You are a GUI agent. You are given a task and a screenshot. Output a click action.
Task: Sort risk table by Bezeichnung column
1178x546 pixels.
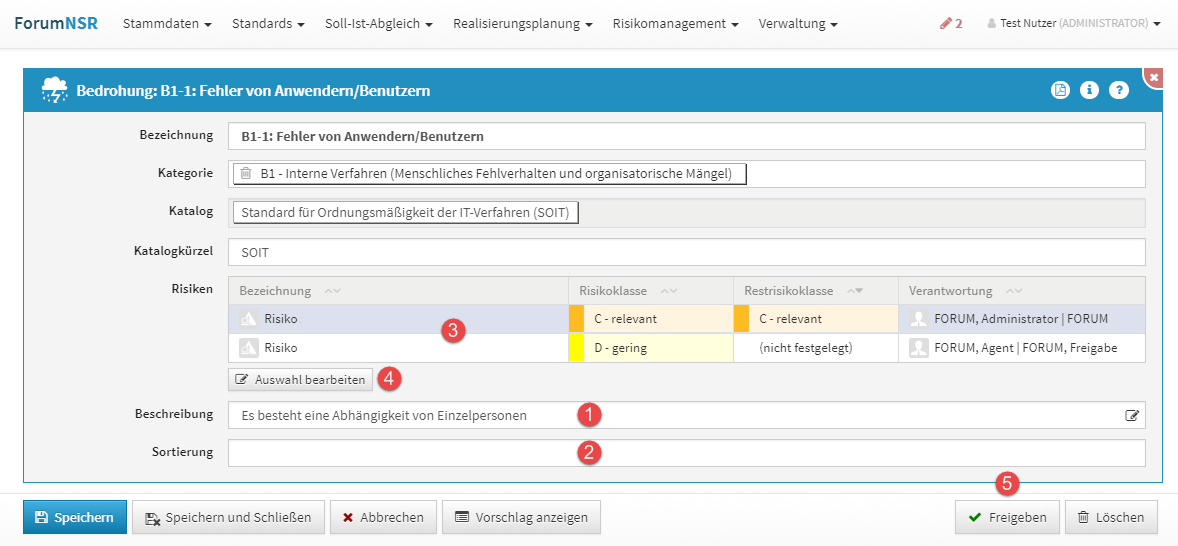[333, 291]
